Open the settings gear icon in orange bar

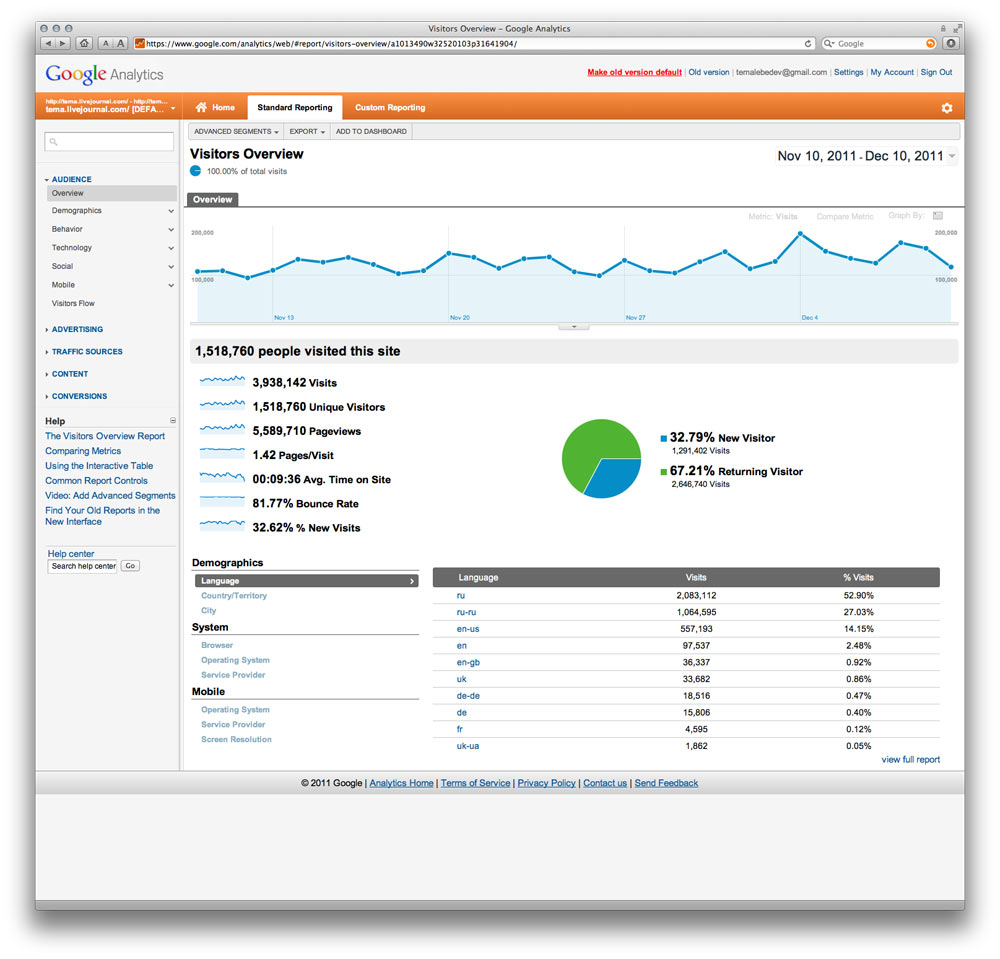(946, 108)
